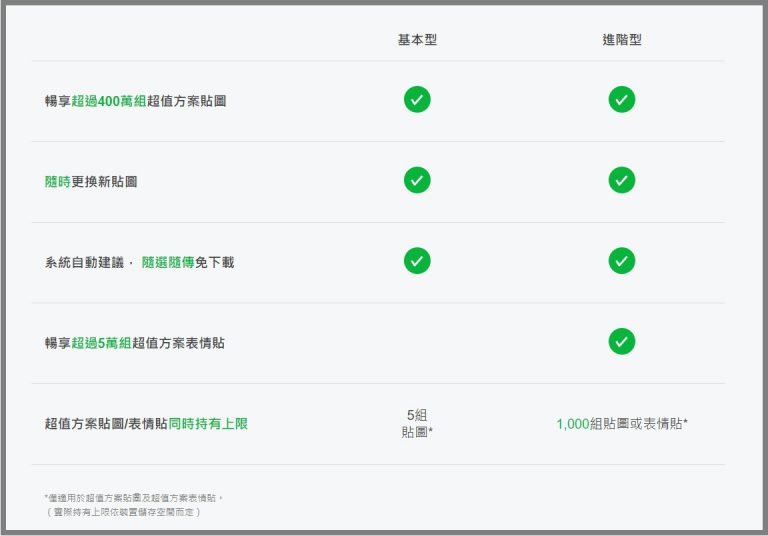Screen dimensions: 768x536
Task: Click the green 同時持有上限 text
Action: click(207, 424)
